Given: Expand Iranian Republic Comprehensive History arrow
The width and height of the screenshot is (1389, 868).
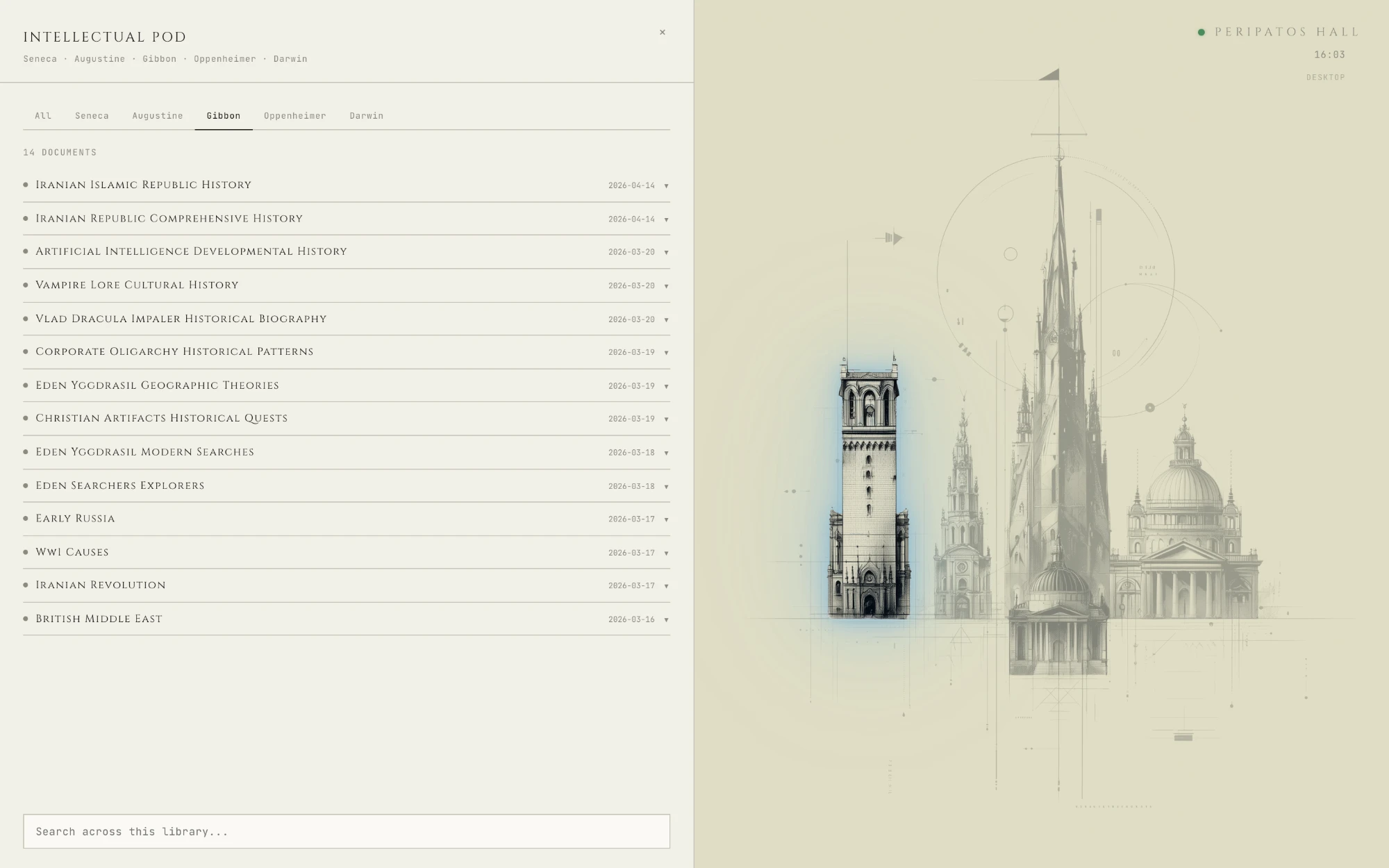Looking at the screenshot, I should [666, 219].
